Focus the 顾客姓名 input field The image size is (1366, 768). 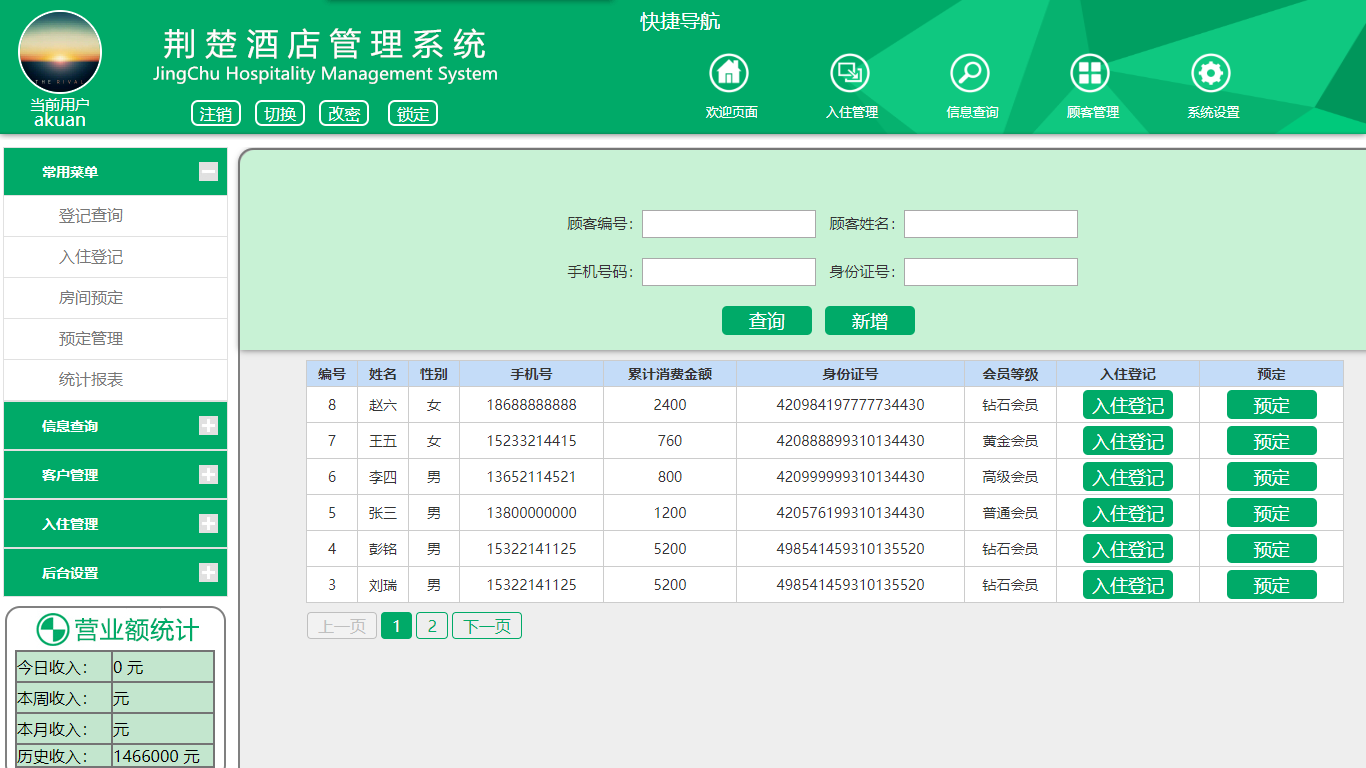(991, 224)
